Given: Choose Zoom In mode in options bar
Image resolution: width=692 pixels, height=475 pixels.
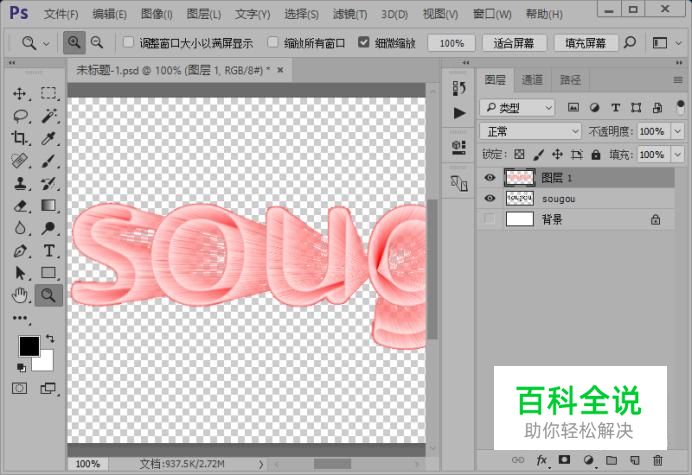Looking at the screenshot, I should coord(74,42).
